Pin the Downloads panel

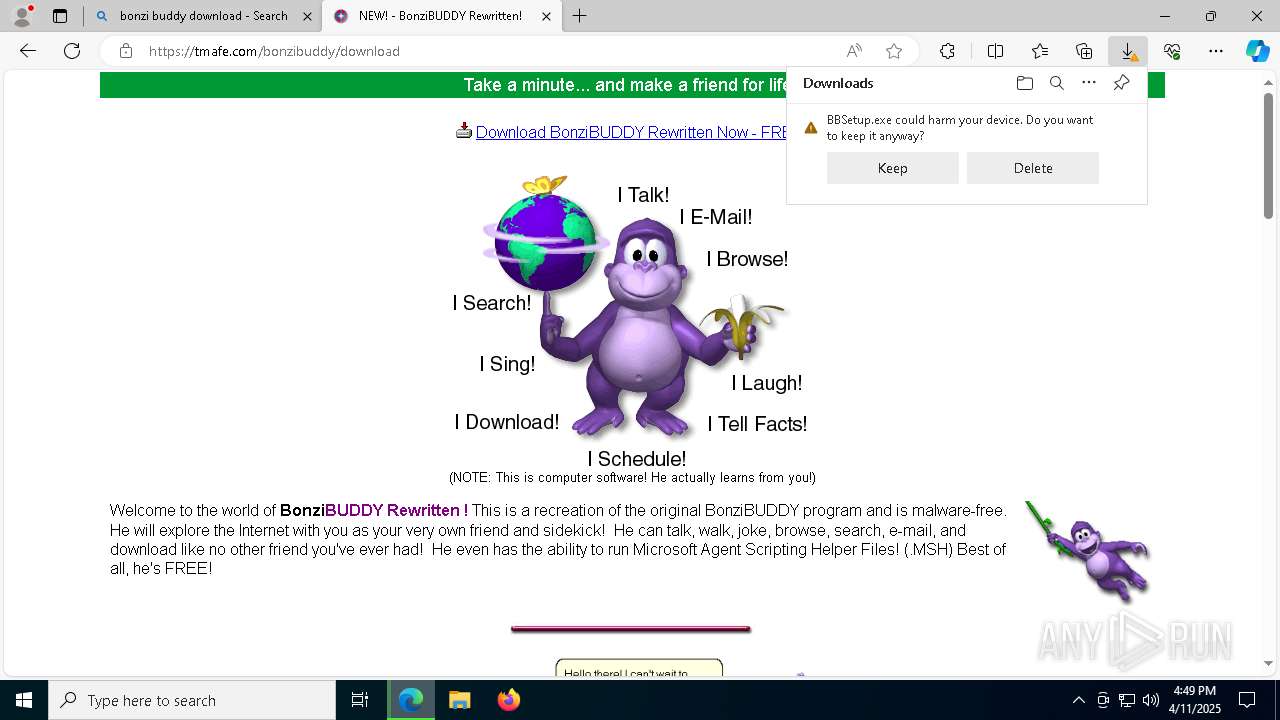[x=1121, y=83]
